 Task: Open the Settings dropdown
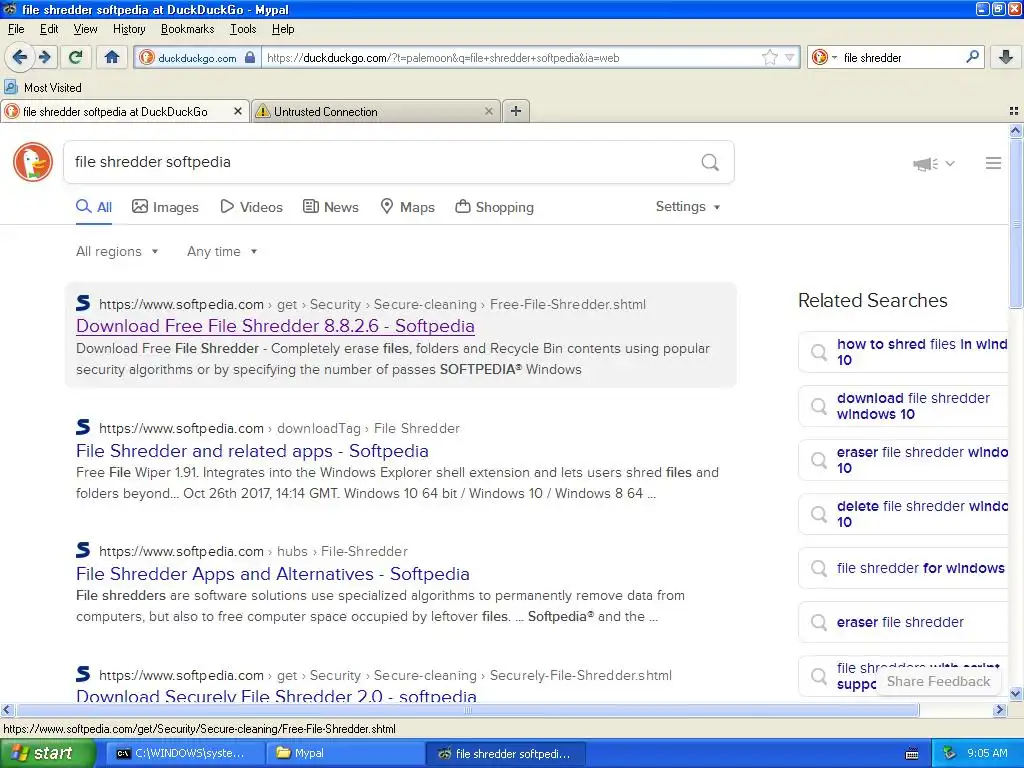[688, 206]
